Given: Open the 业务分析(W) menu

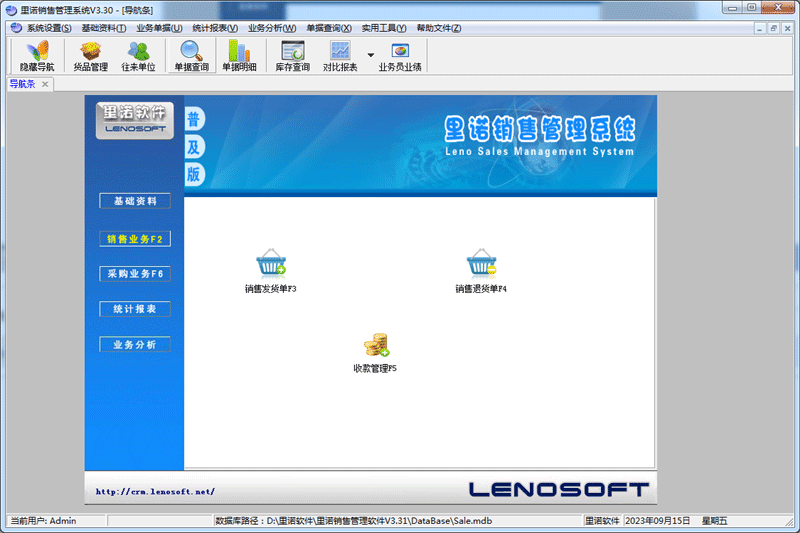Looking at the screenshot, I should point(272,28).
